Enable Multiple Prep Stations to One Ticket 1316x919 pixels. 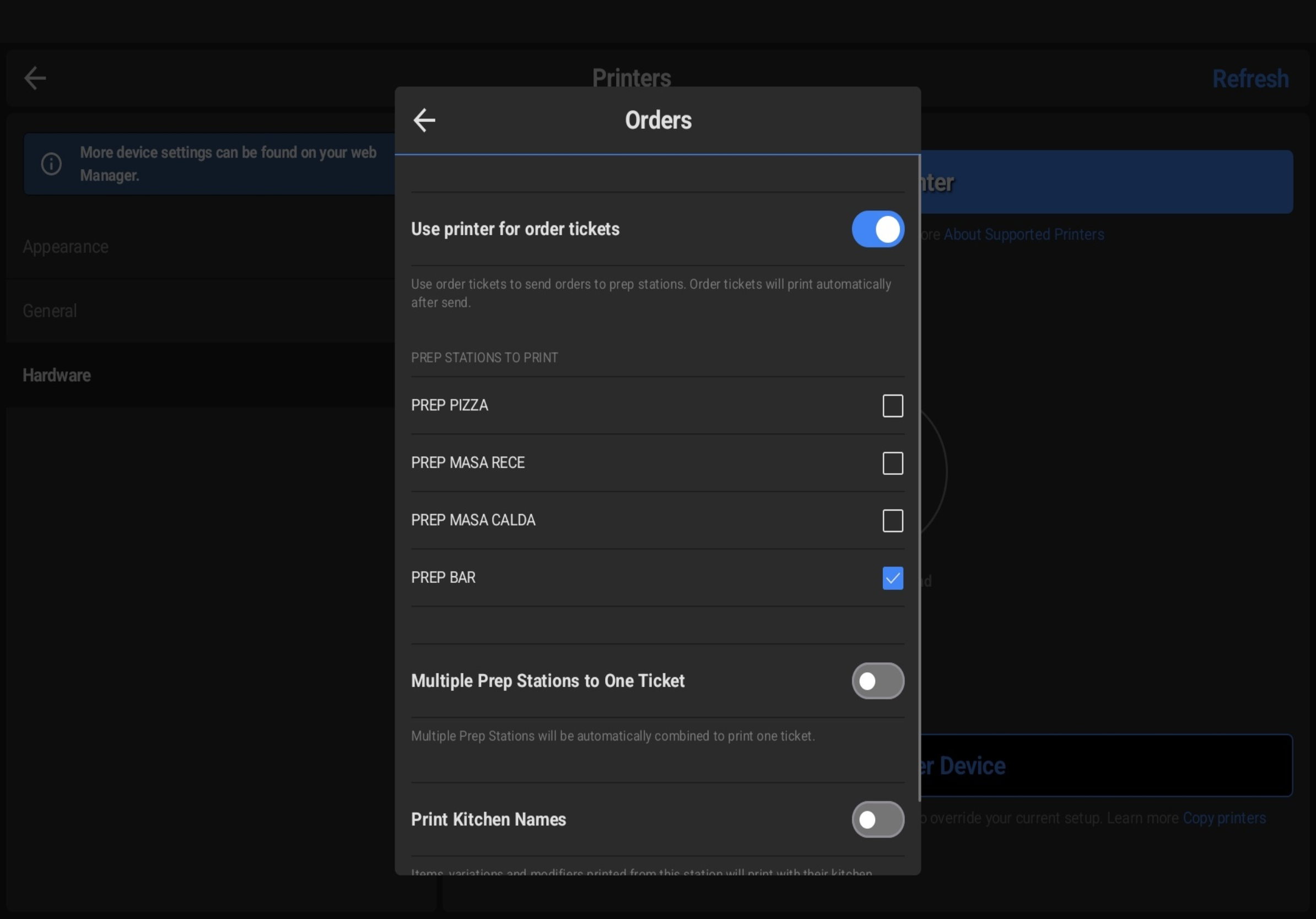877,680
